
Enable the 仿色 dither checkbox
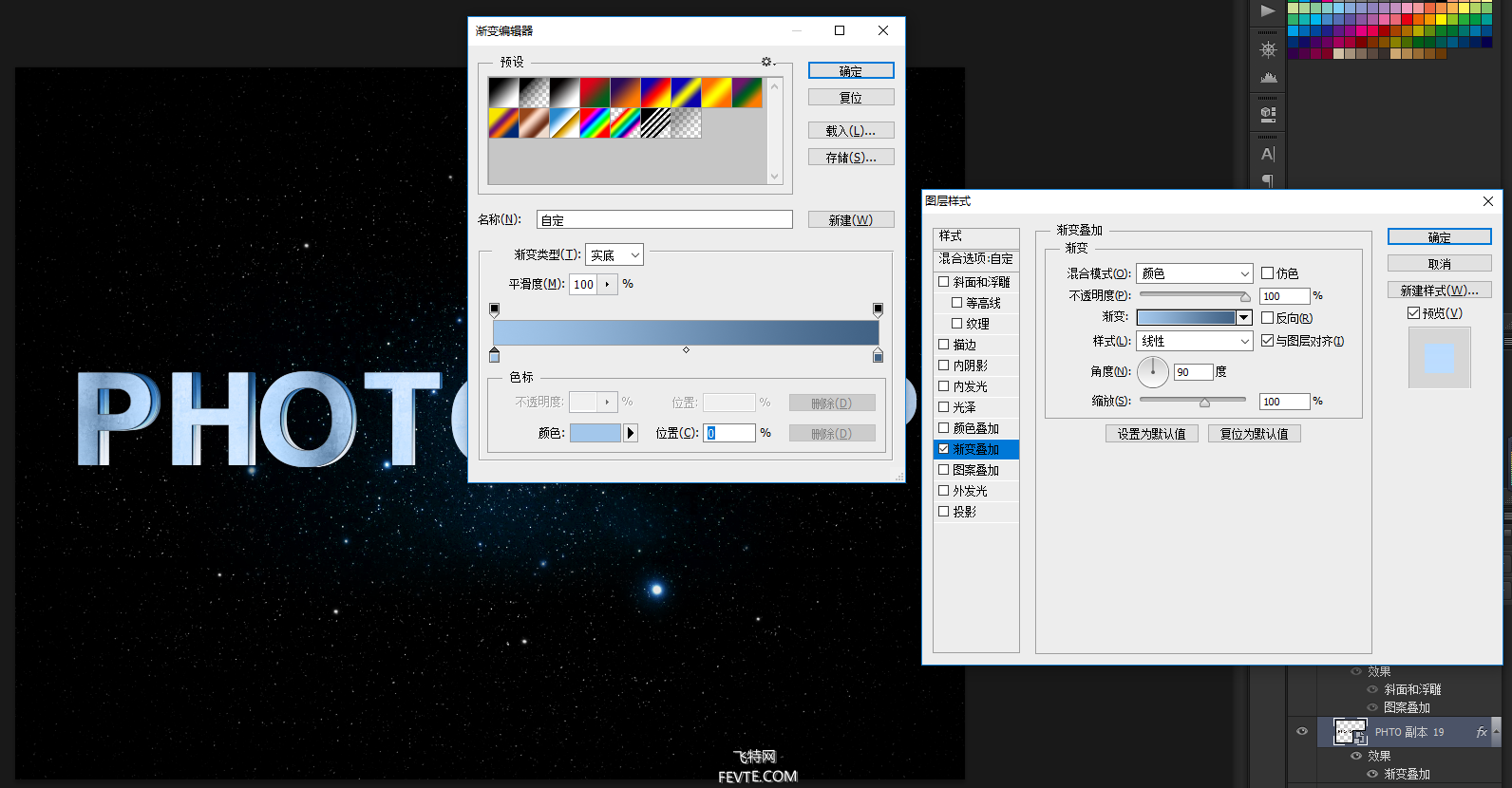[1267, 273]
